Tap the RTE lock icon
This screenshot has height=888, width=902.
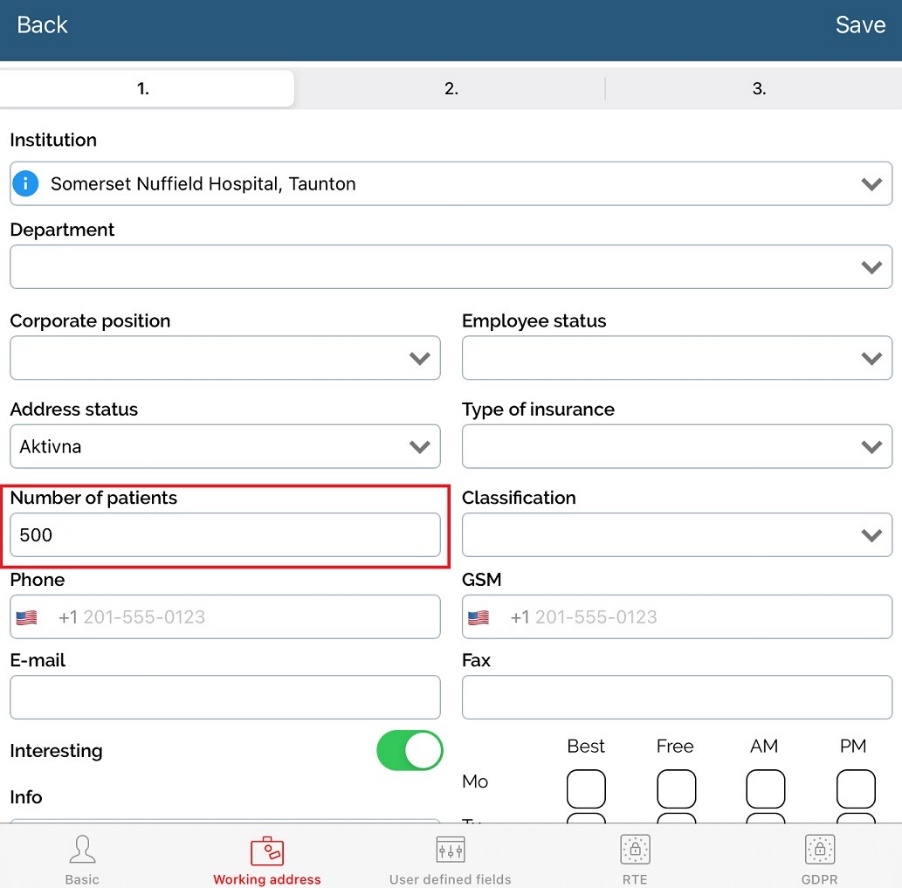pyautogui.click(x=634, y=850)
